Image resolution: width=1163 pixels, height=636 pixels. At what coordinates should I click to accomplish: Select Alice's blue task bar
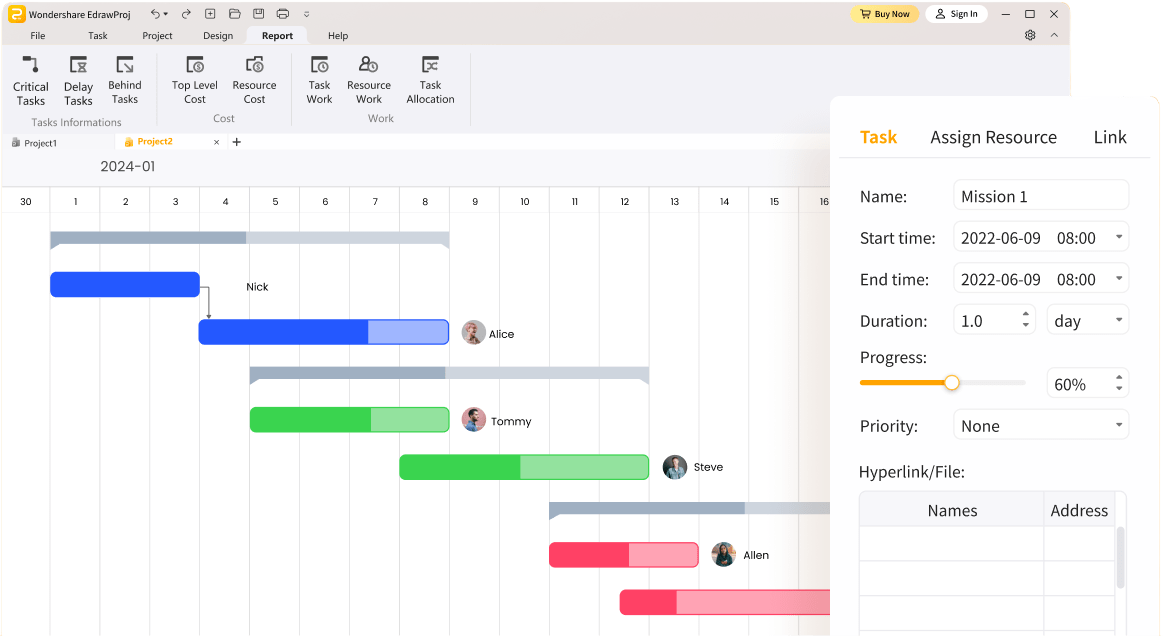click(x=323, y=332)
